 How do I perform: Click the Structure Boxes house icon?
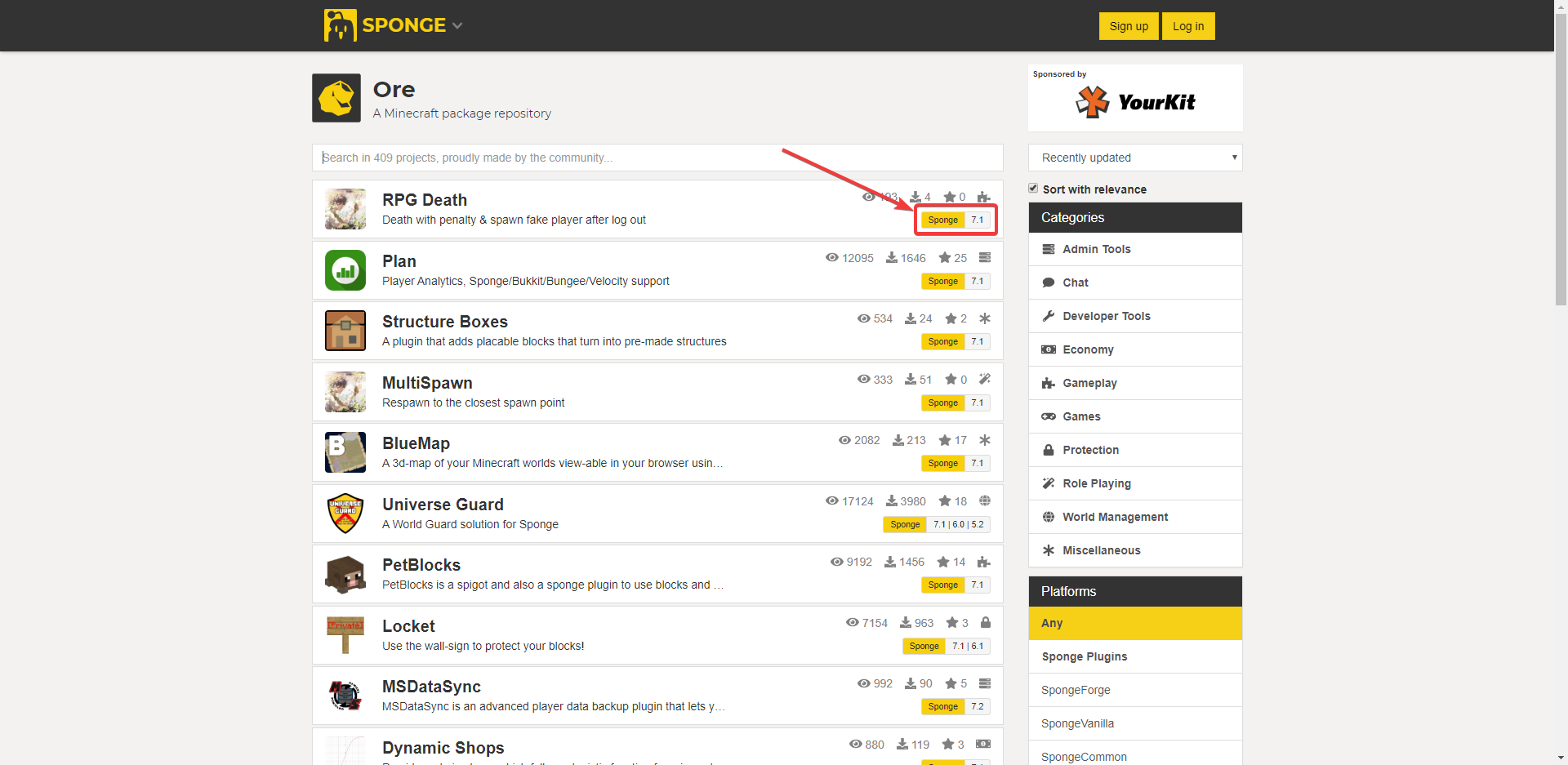pyautogui.click(x=345, y=331)
